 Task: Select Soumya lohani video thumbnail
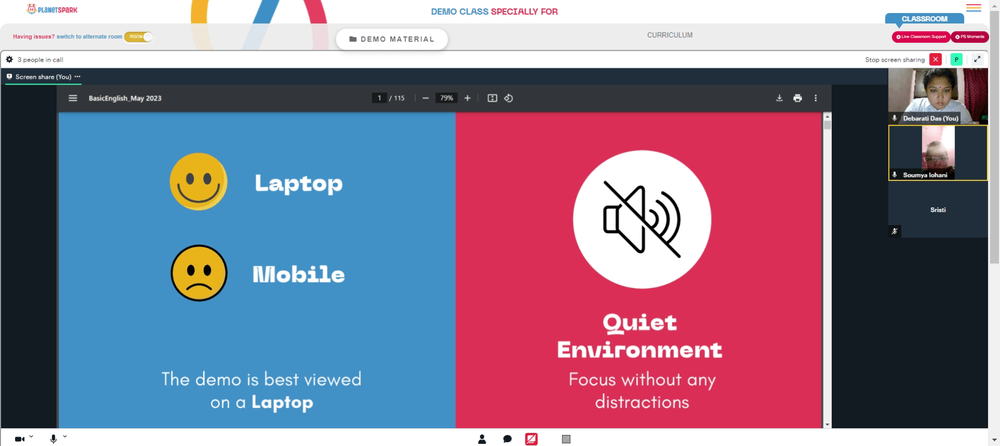coord(938,152)
